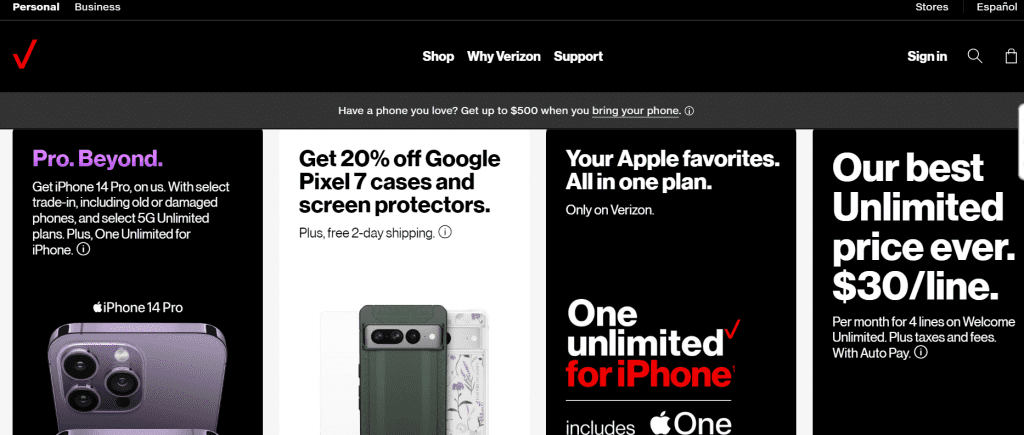This screenshot has width=1024, height=435.
Task: Switch to the Business tab
Action: pyautogui.click(x=97, y=7)
